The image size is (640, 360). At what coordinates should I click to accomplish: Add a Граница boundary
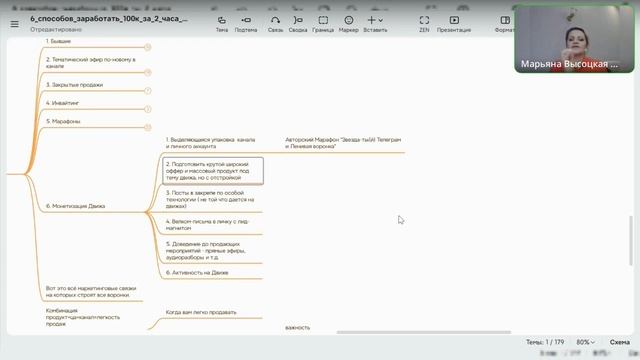323,24
